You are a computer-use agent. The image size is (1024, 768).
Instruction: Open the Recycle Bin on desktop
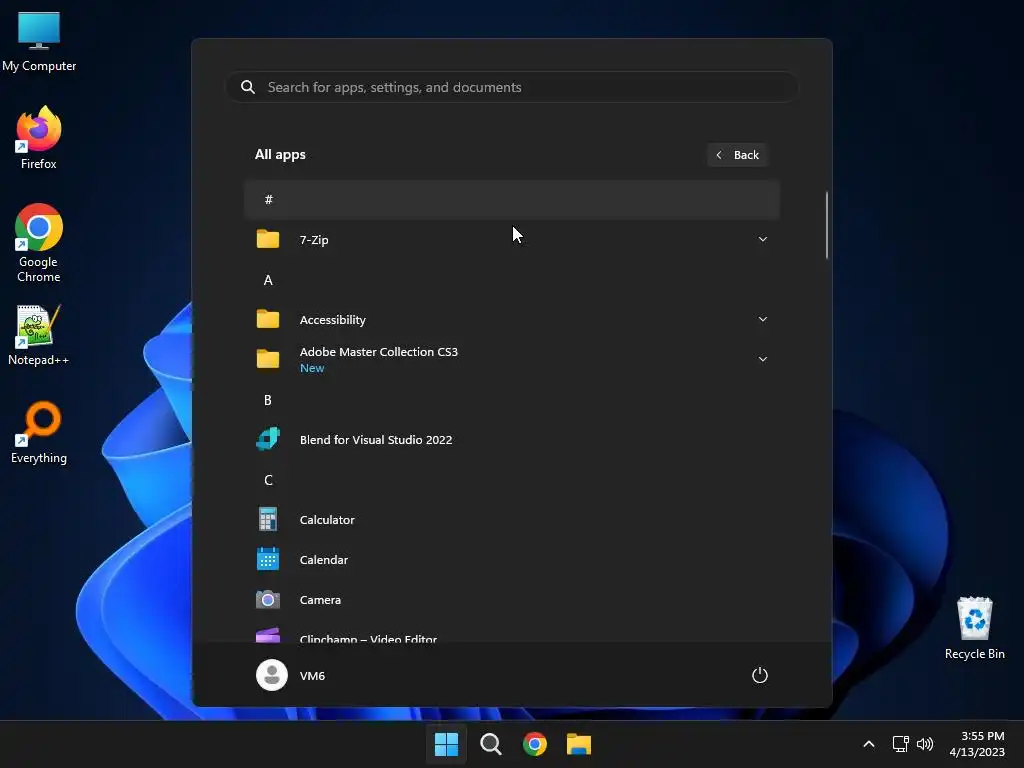[x=974, y=628]
